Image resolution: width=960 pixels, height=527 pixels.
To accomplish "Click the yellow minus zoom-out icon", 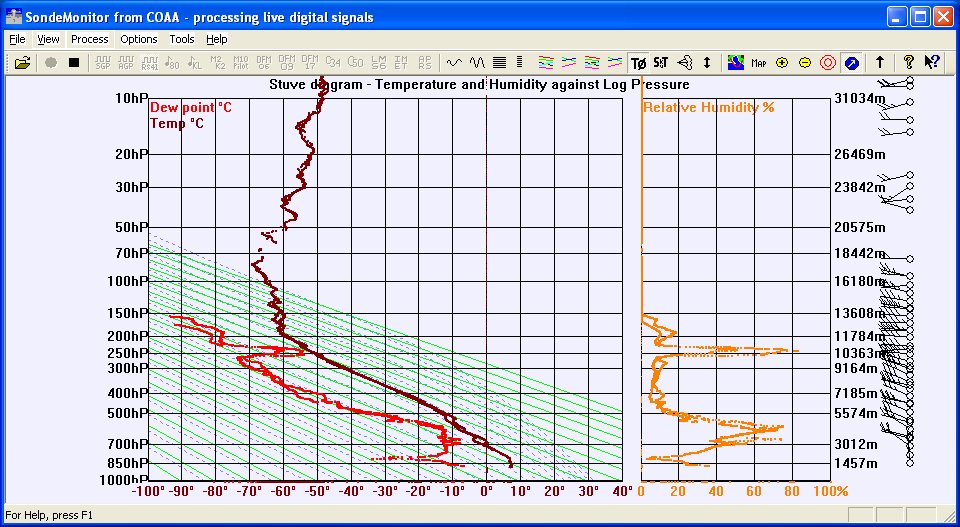I will tap(804, 62).
